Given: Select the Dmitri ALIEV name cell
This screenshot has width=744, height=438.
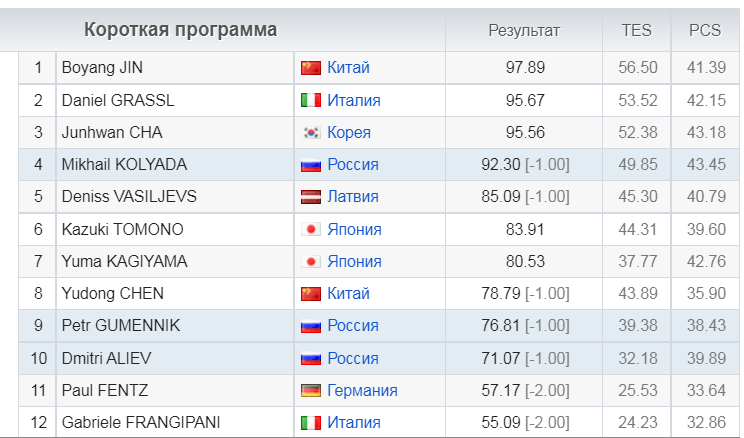Looking at the screenshot, I should pyautogui.click(x=175, y=358).
